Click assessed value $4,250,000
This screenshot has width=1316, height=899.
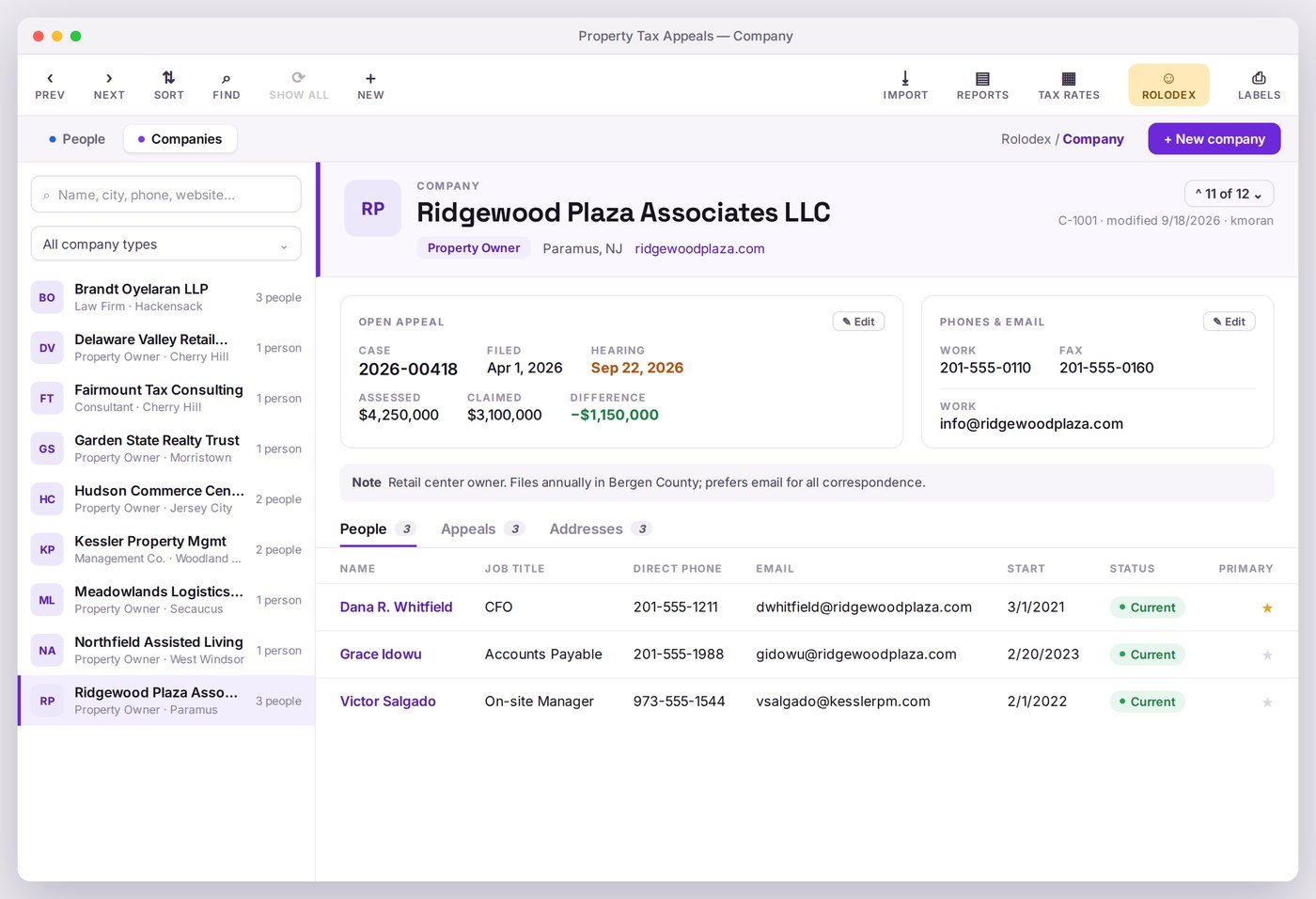pyautogui.click(x=399, y=416)
